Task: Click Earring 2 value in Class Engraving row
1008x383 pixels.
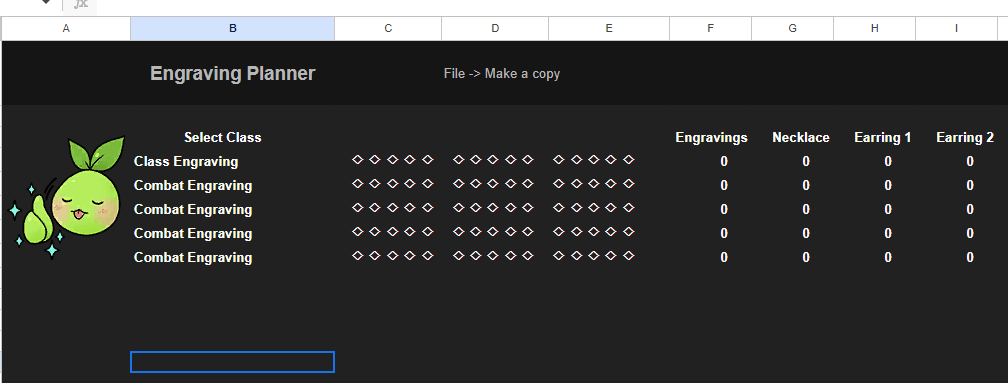Action: pos(970,161)
